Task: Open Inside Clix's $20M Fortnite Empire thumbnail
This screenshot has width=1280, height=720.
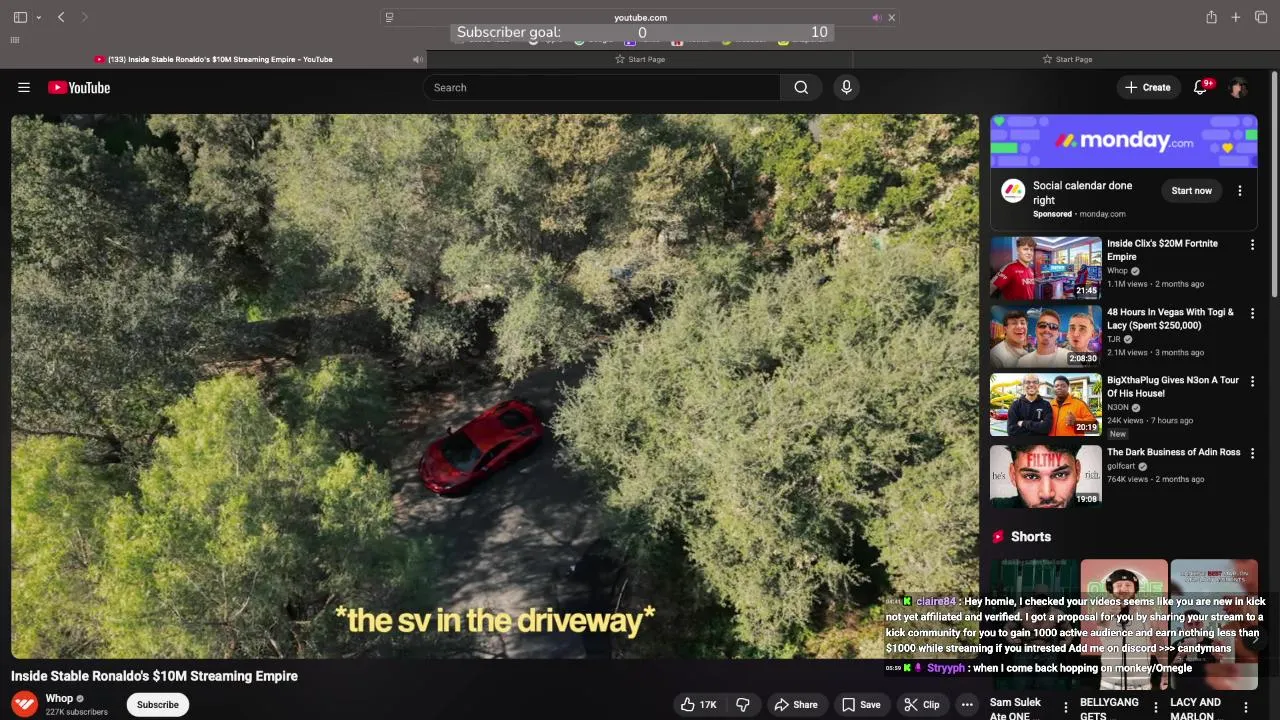Action: pyautogui.click(x=1046, y=268)
